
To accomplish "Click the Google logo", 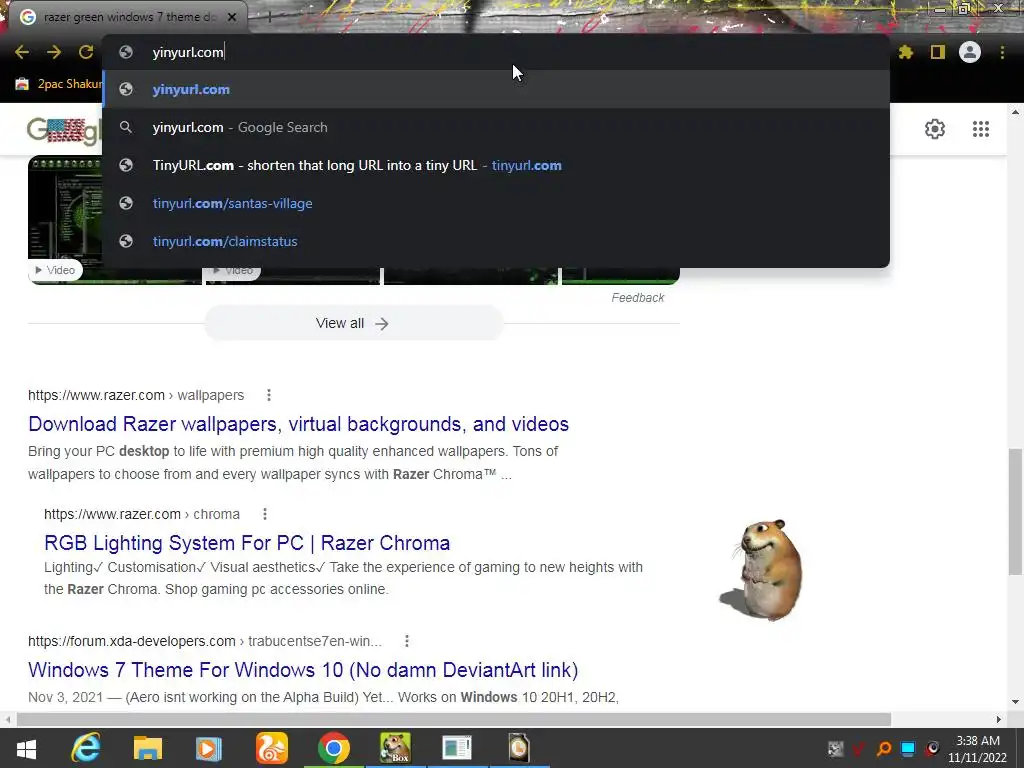I will (65, 131).
